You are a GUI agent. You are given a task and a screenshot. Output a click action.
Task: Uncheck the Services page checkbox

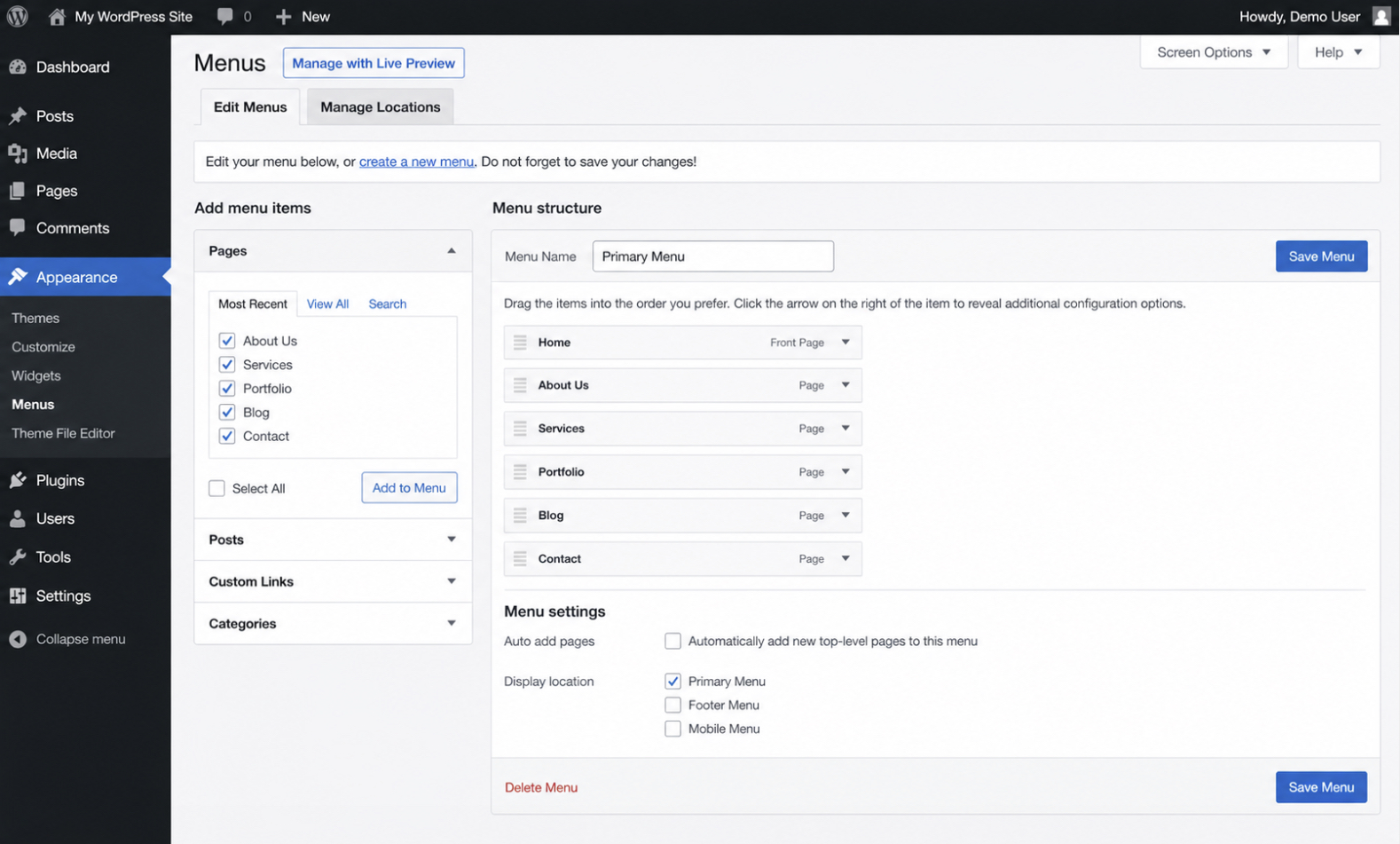[x=227, y=365]
